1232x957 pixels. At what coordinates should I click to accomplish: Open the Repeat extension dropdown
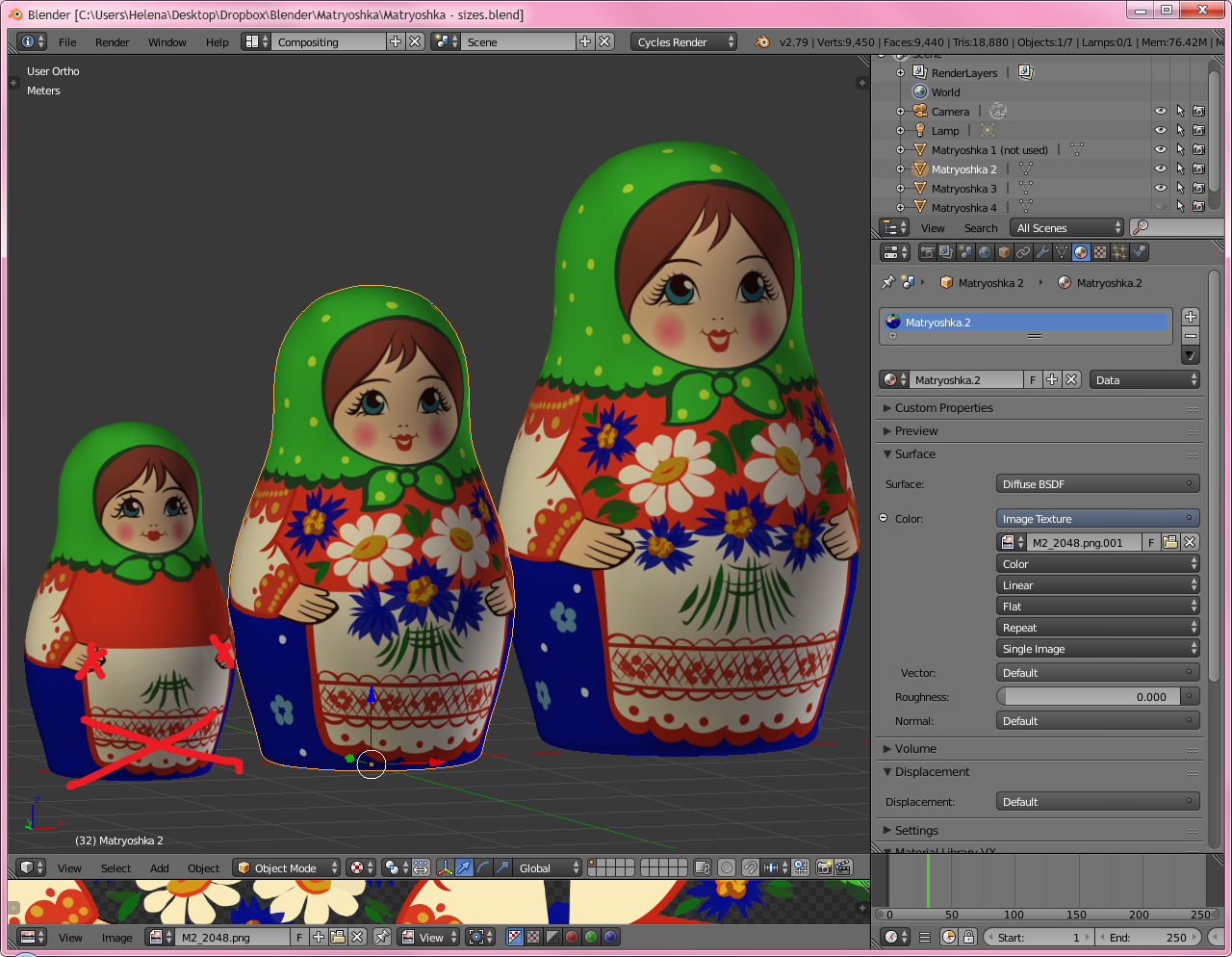pos(1097,627)
